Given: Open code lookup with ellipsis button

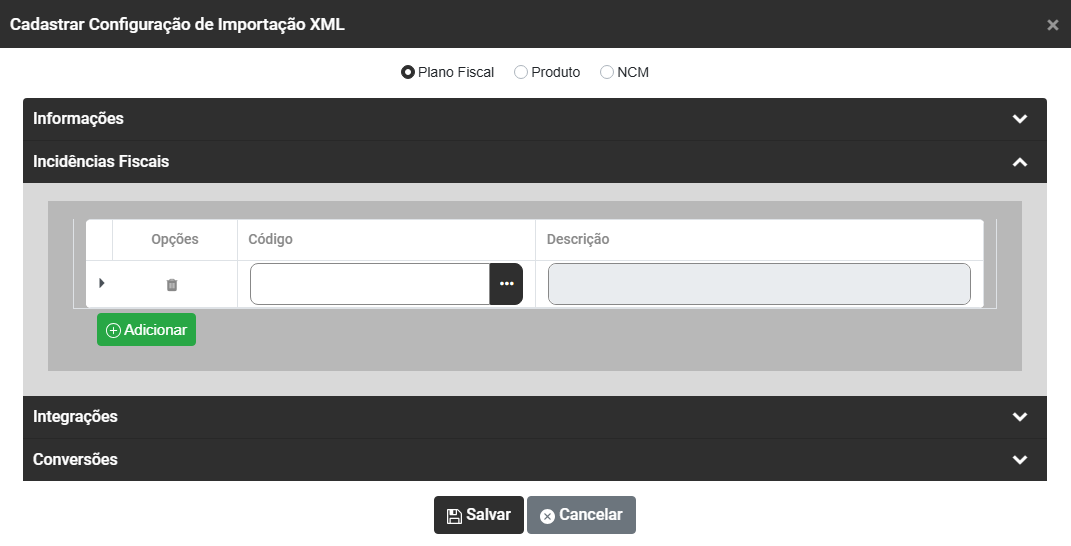Looking at the screenshot, I should pos(506,284).
